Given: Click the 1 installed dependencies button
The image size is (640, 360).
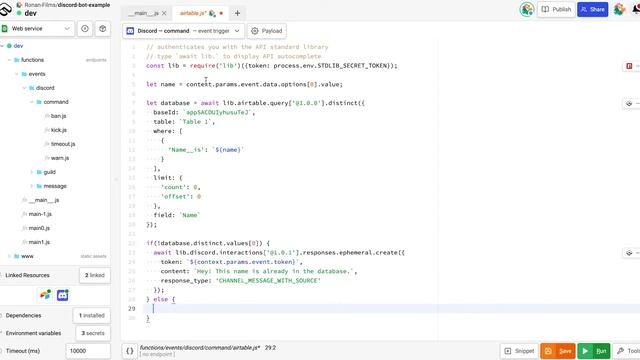Looking at the screenshot, I should [x=92, y=316].
